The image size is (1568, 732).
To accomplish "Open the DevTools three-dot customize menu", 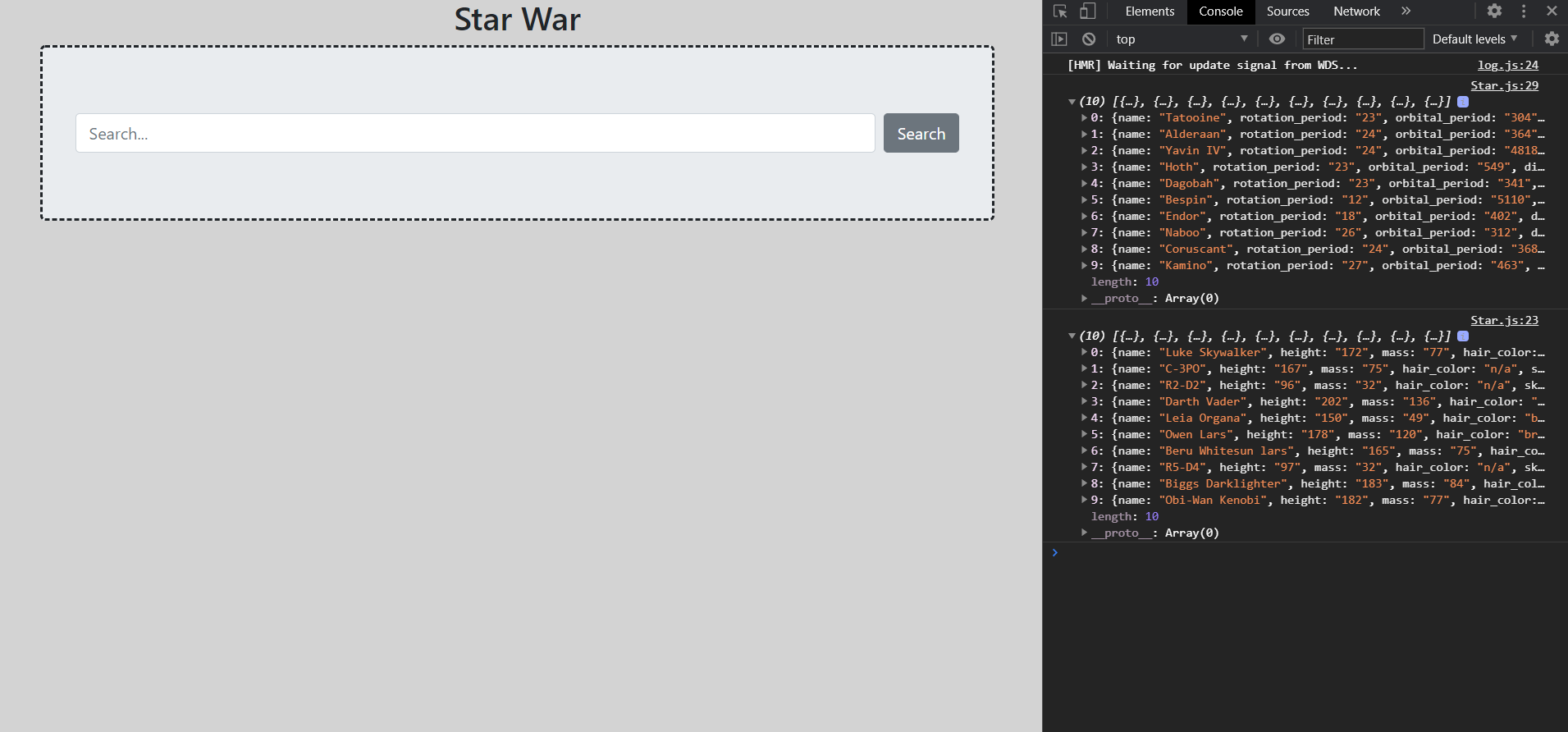I will 1524,11.
